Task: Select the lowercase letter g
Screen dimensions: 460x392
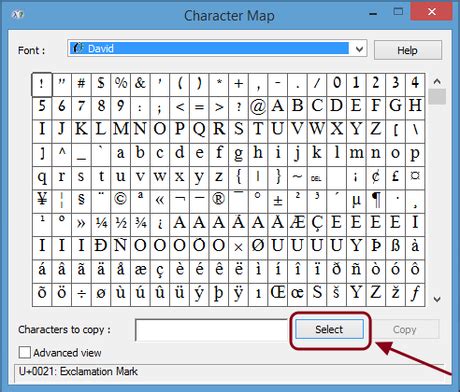Action: point(238,155)
